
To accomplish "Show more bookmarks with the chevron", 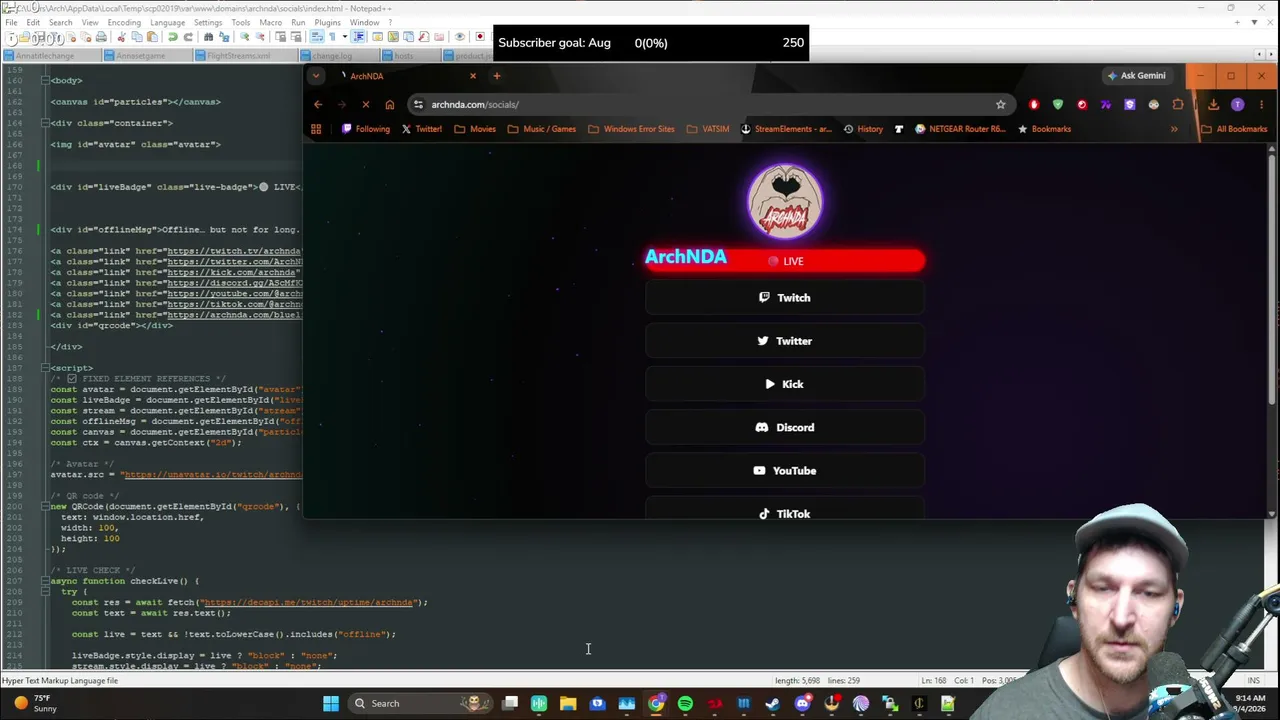I will pyautogui.click(x=1174, y=129).
